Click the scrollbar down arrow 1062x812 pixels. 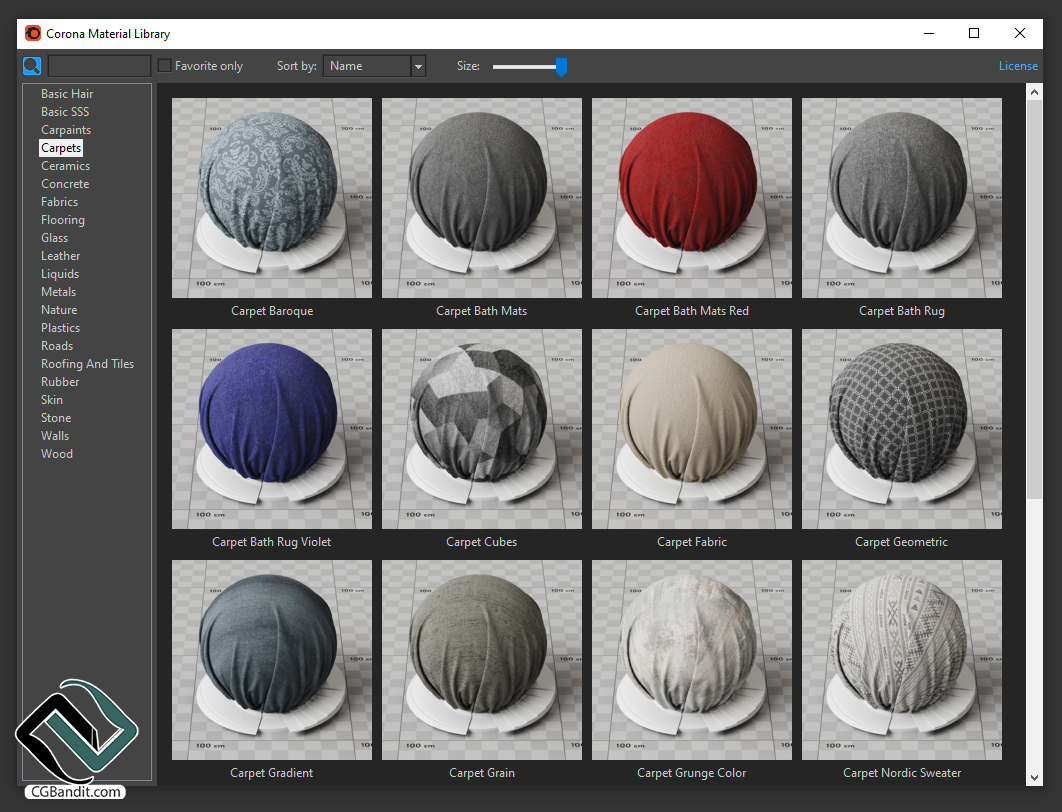coord(1034,777)
